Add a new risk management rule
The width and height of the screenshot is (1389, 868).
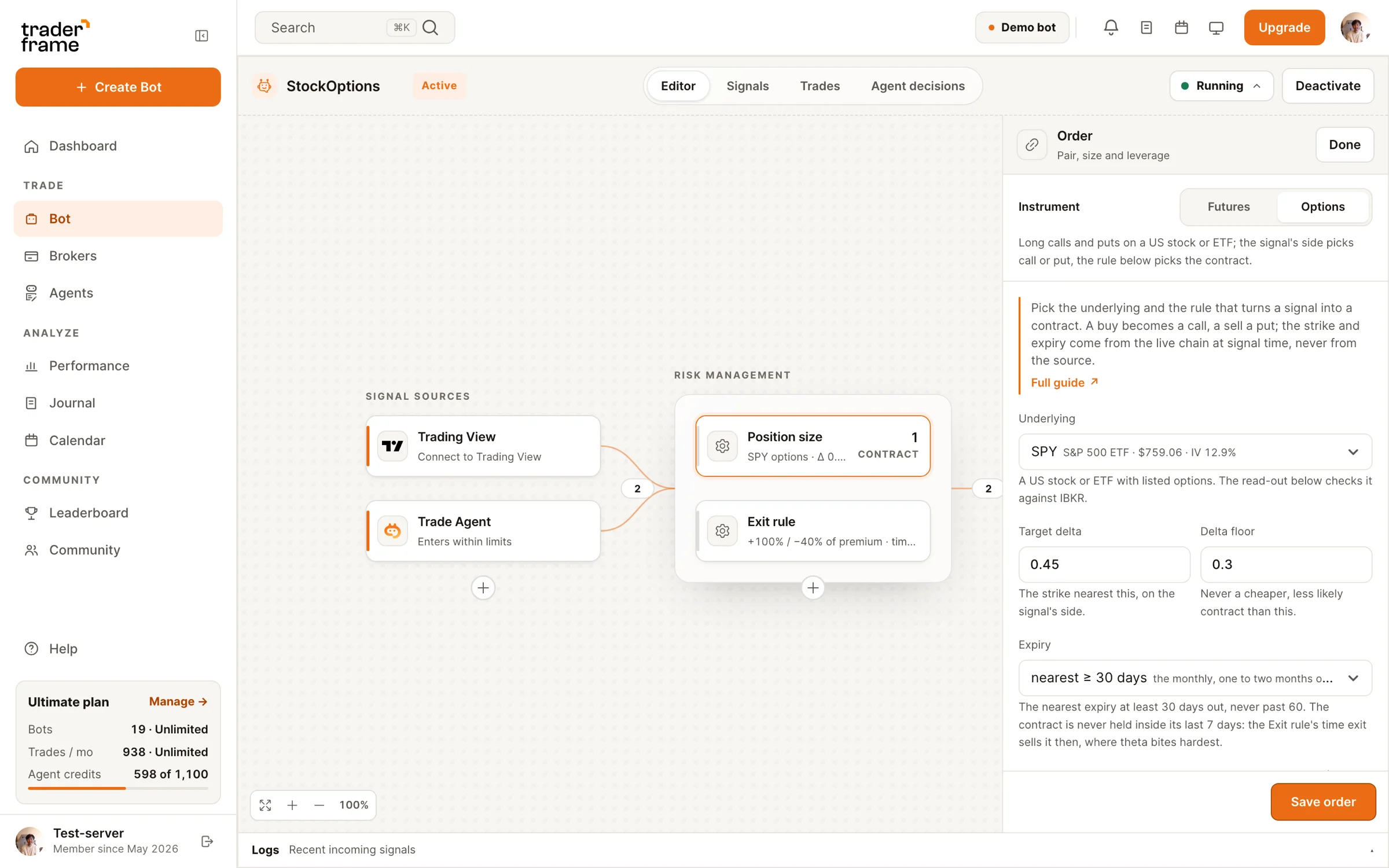813,588
